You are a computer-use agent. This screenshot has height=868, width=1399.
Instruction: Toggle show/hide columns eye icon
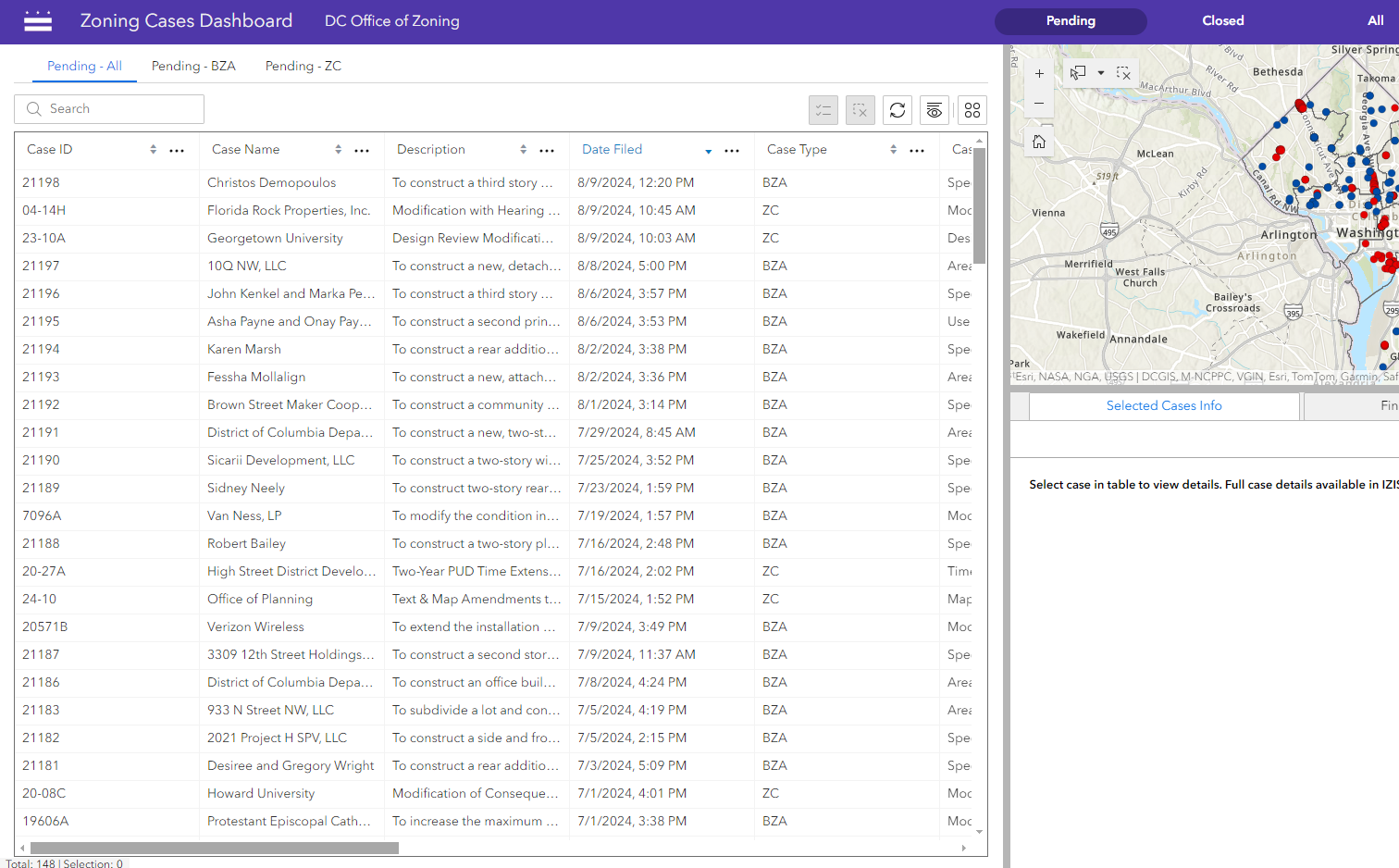click(935, 110)
